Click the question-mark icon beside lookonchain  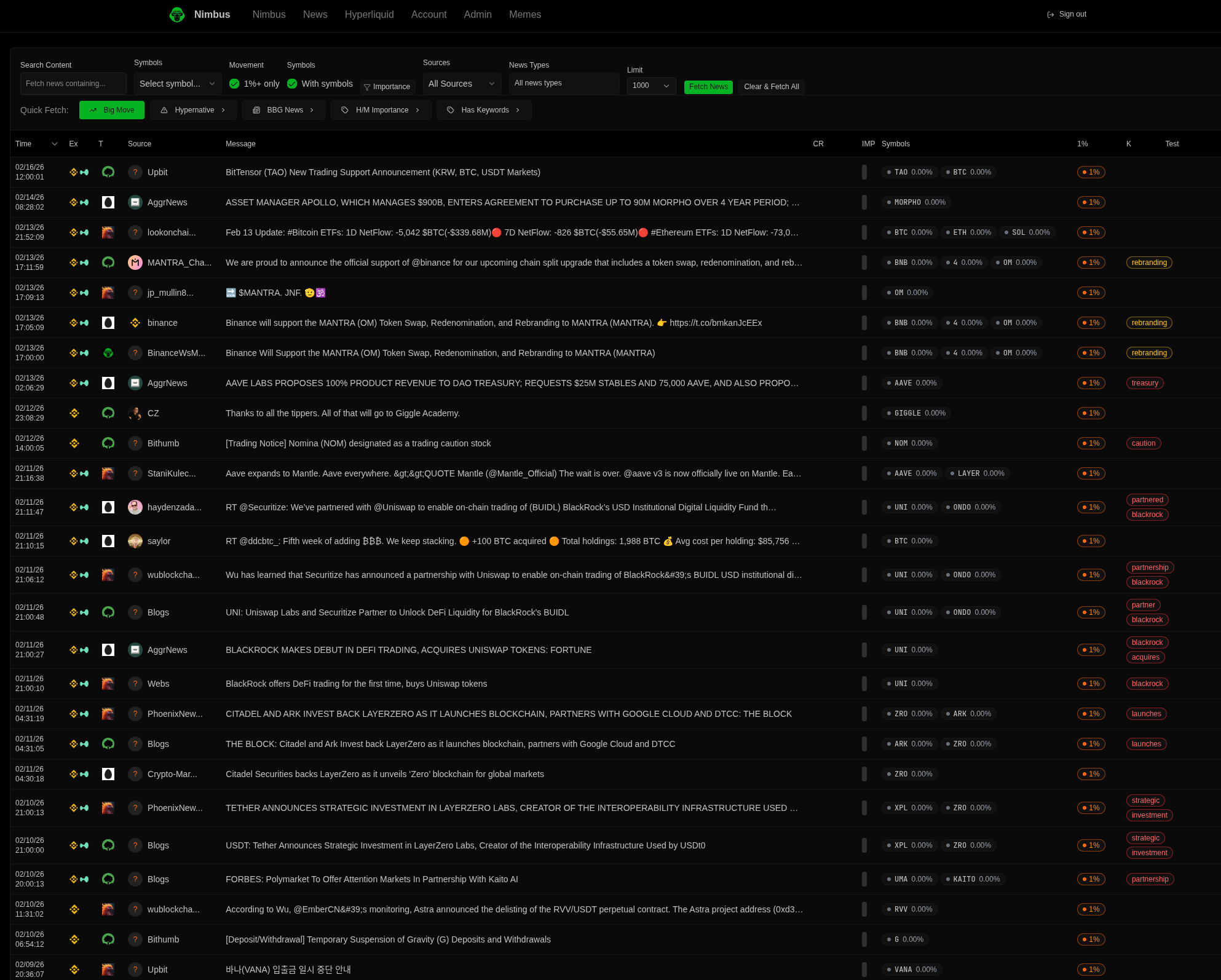(x=135, y=232)
